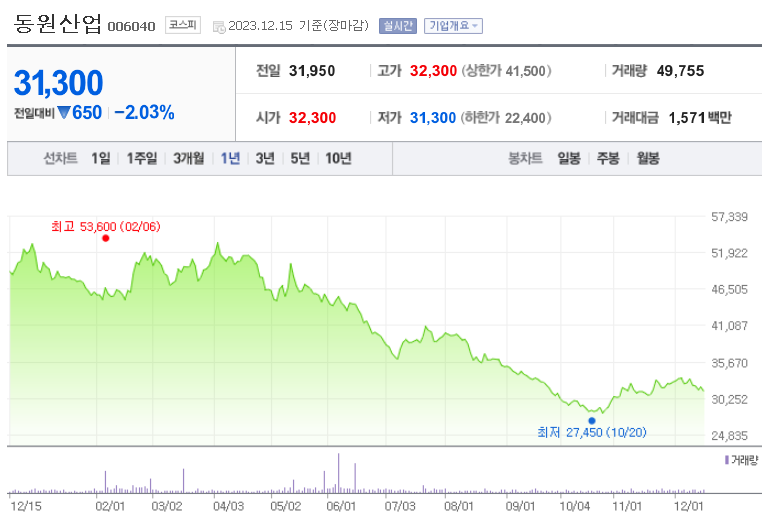This screenshot has width=762, height=520.
Task: Click the stock code 006040
Action: click(131, 26)
